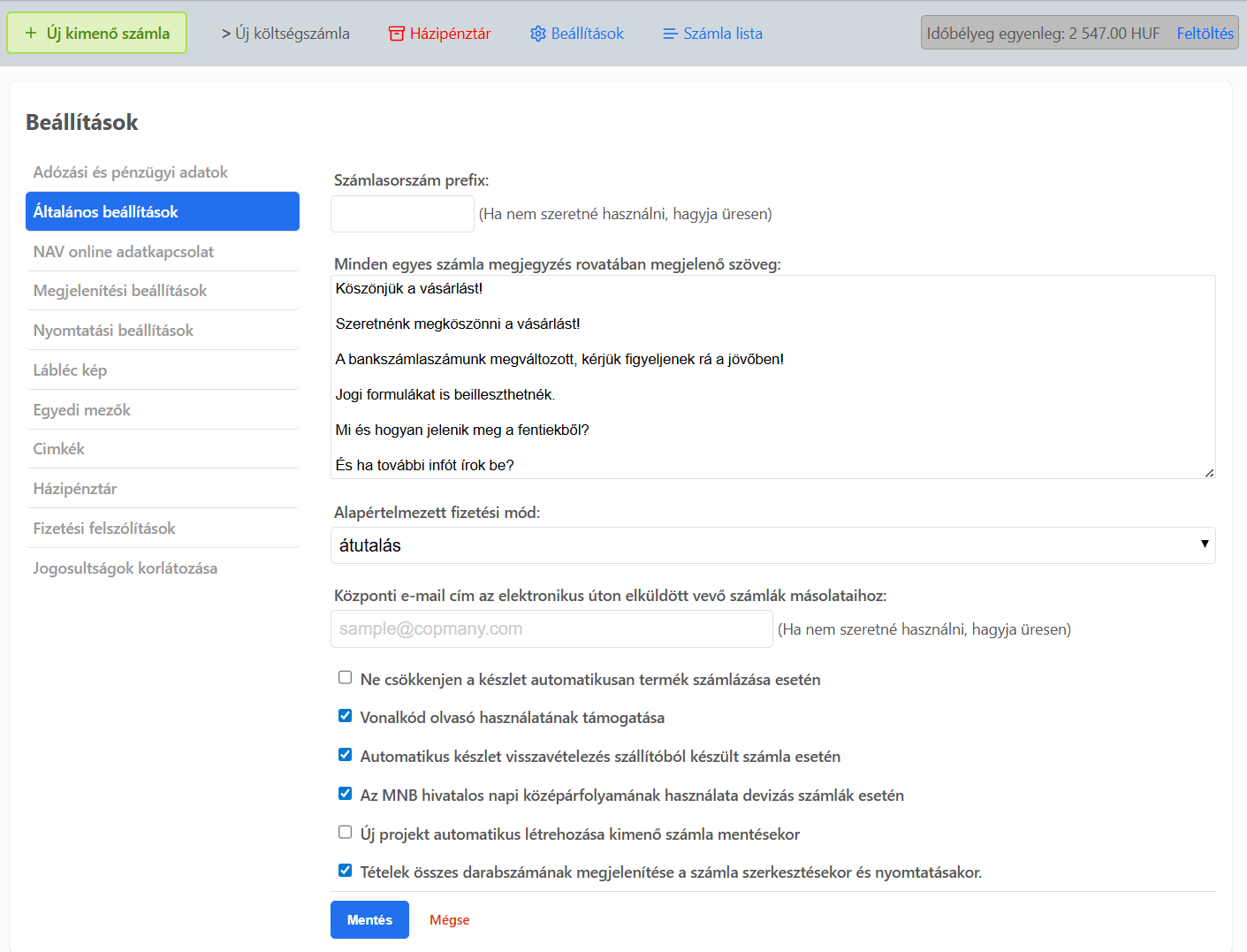Click the blue Mentés button
This screenshot has height=952, width=1247.
(369, 920)
